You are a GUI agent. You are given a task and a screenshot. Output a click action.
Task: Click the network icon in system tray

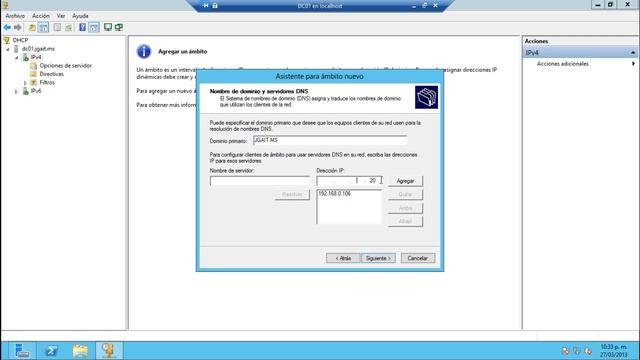tap(576, 351)
